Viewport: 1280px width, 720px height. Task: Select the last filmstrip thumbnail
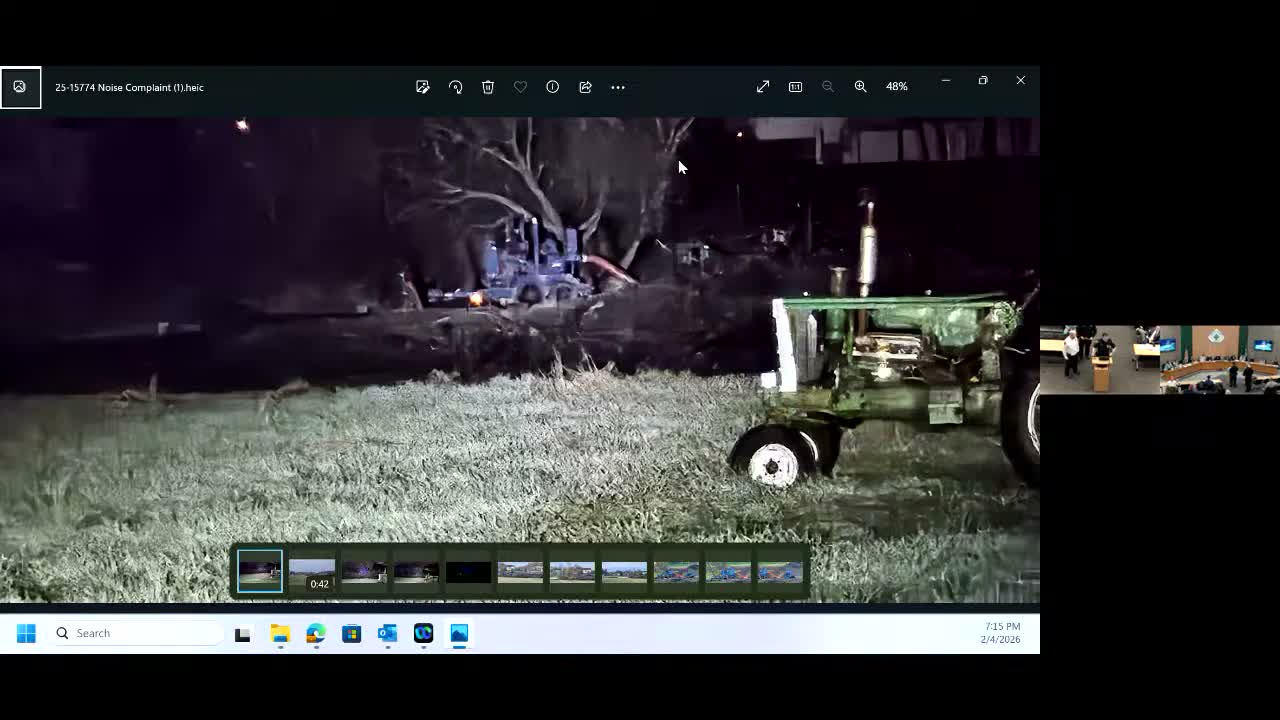click(780, 573)
